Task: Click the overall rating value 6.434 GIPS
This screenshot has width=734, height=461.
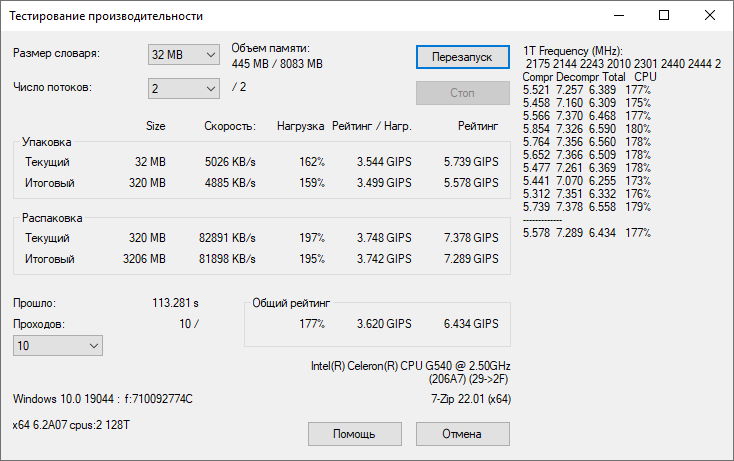Action: [471, 324]
